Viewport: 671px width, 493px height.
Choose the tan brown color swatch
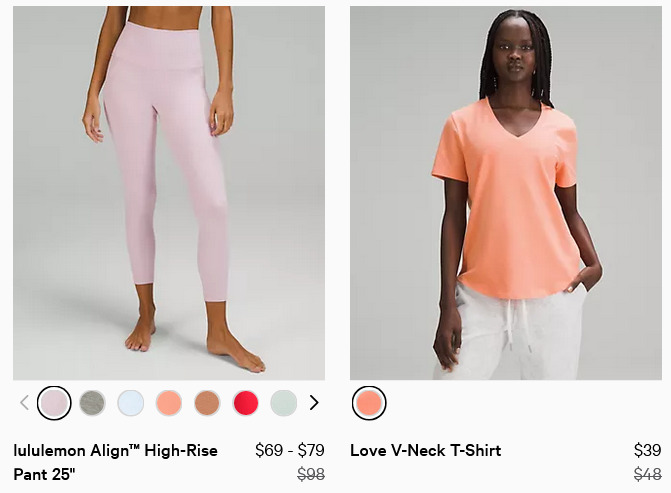coord(207,403)
